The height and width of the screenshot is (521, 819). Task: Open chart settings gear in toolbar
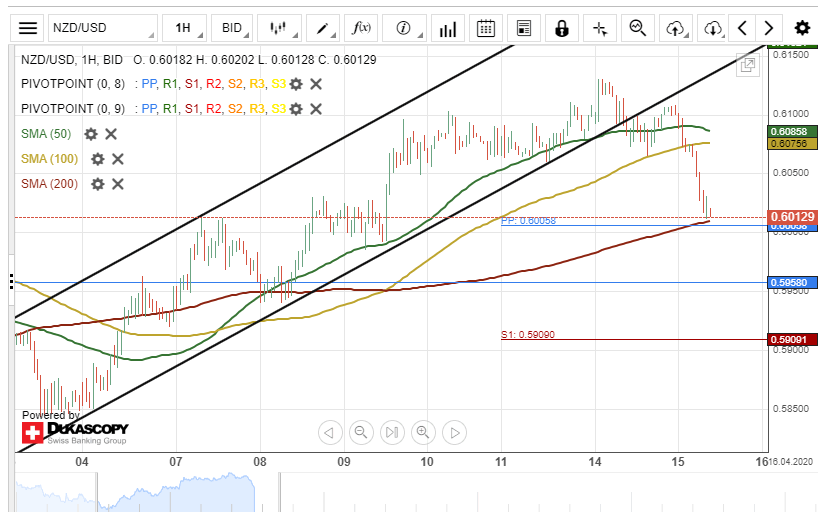pos(801,28)
